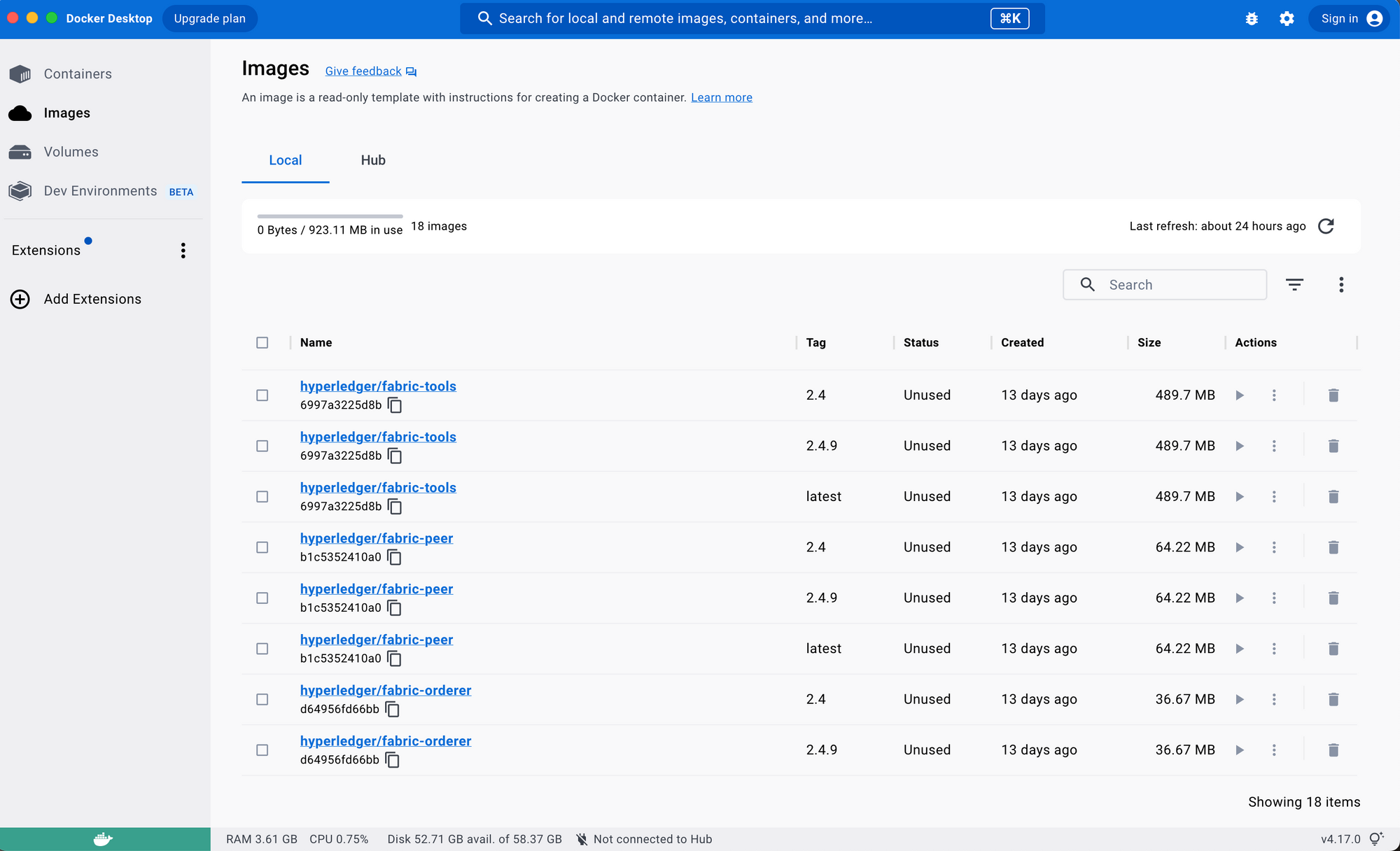Click the Sign in button

(1350, 19)
